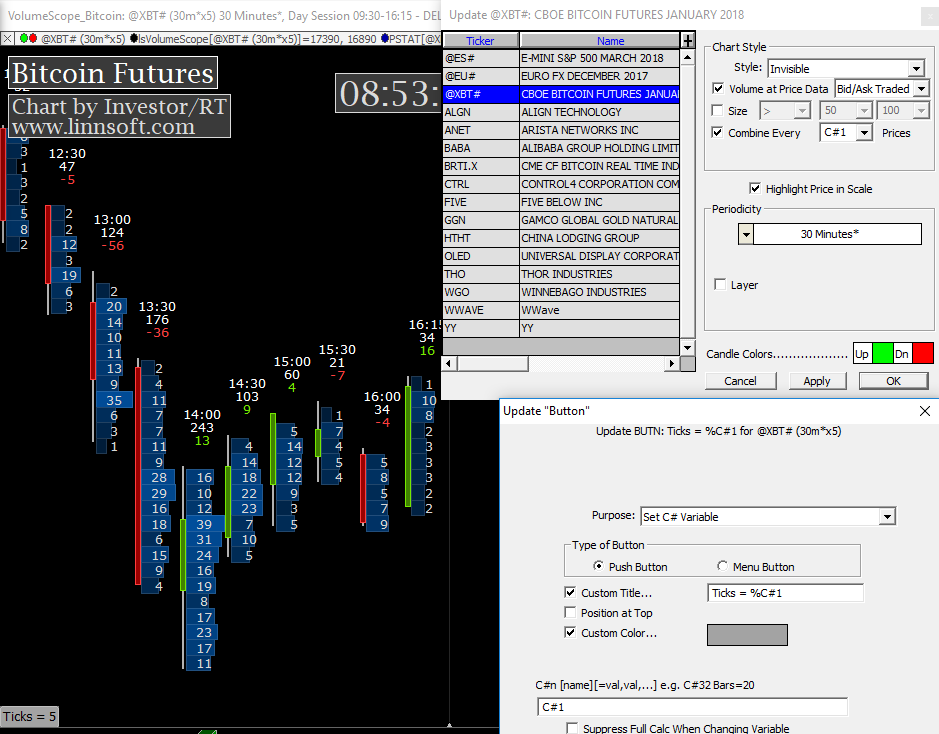The height and width of the screenshot is (734, 939).
Task: Select the FIVE ticker row
Action: [561, 202]
